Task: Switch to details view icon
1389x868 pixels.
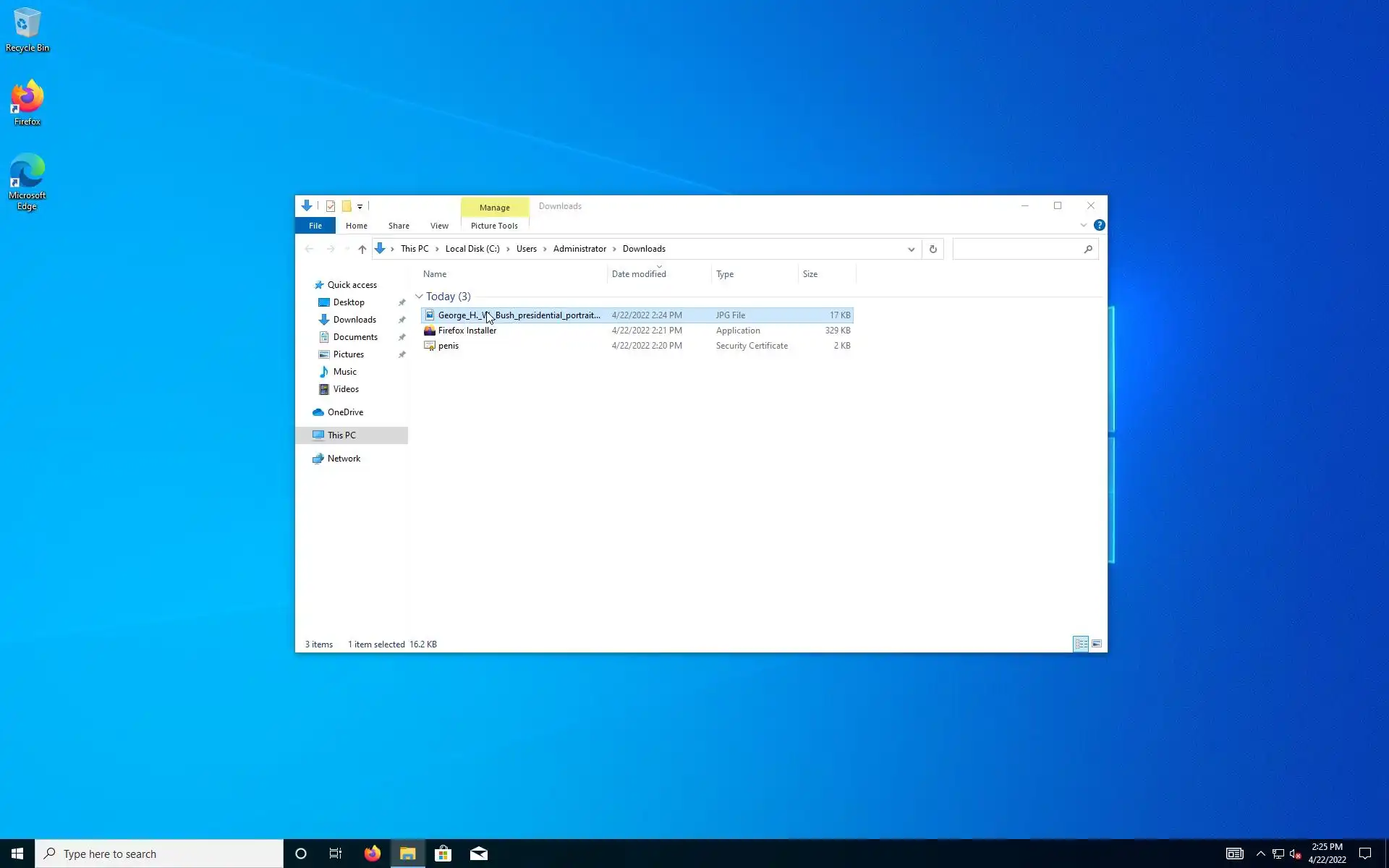Action: (x=1081, y=644)
